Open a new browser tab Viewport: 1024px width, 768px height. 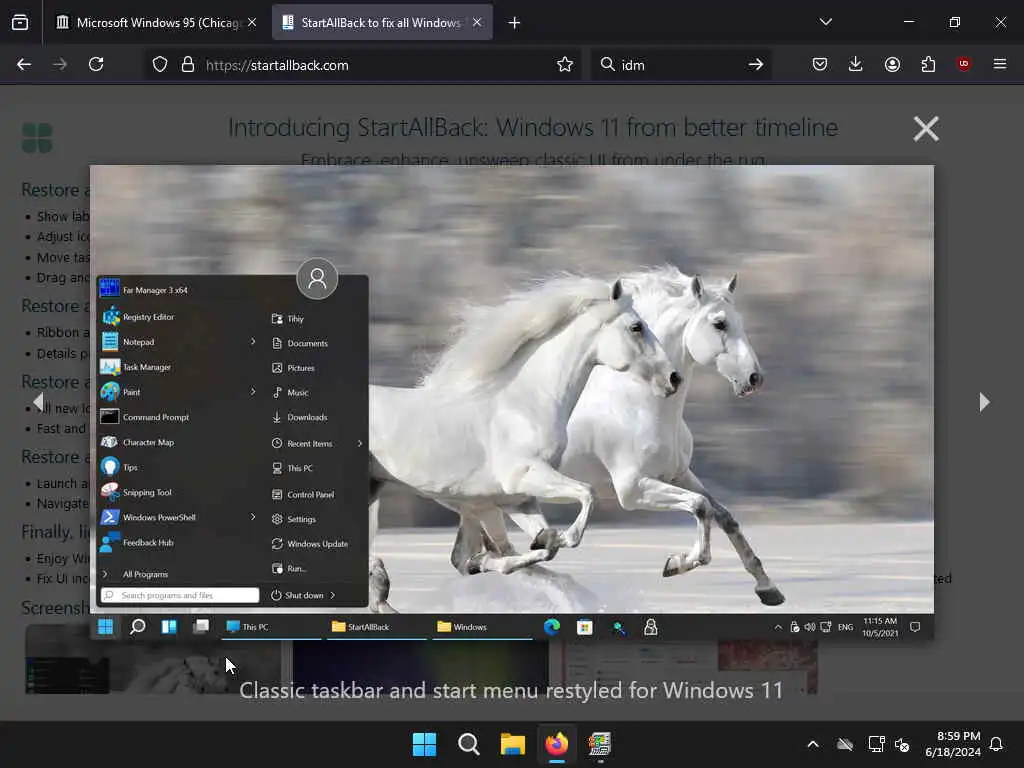point(515,23)
